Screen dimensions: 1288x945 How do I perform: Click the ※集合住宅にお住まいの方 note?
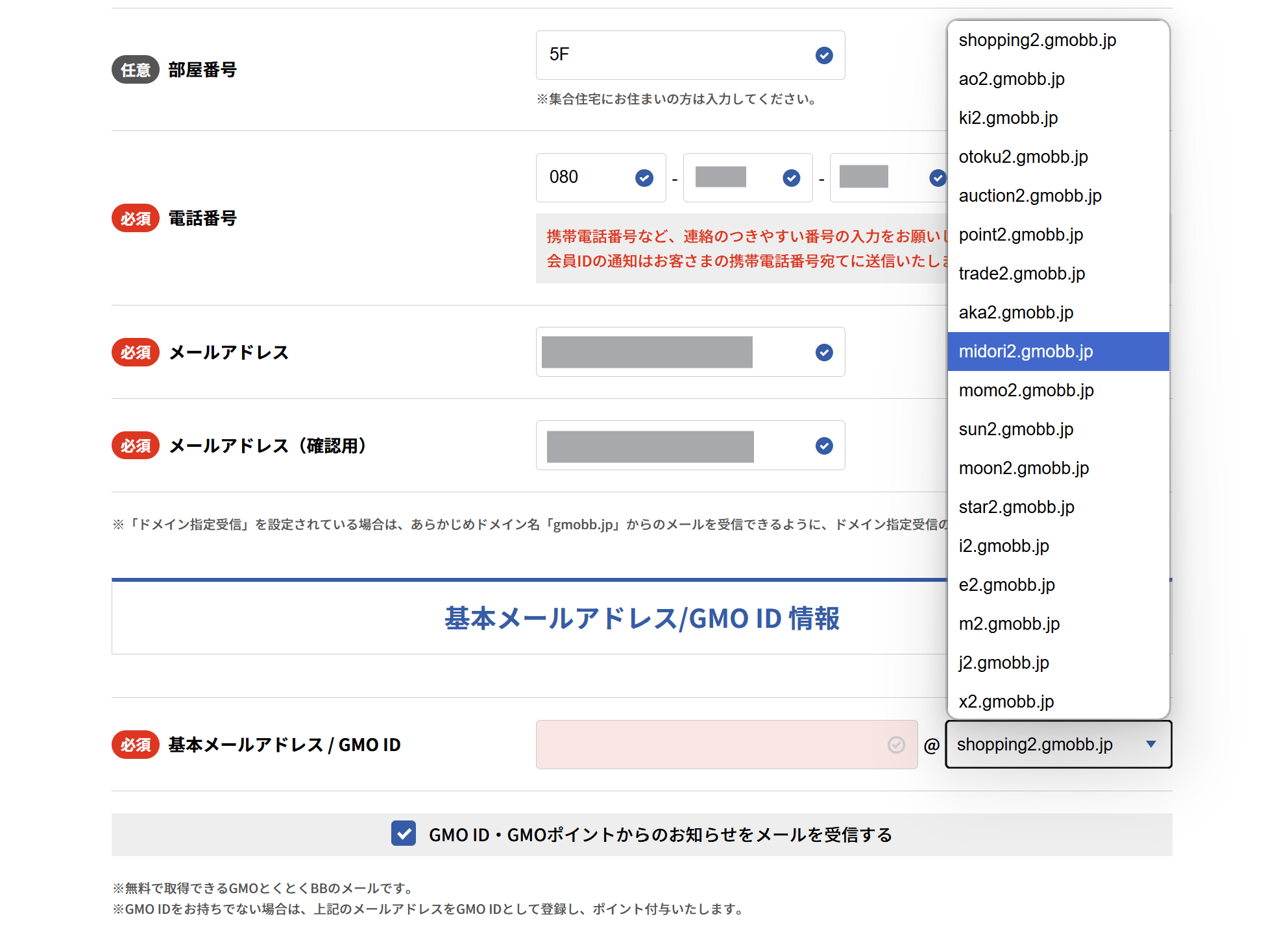677,99
